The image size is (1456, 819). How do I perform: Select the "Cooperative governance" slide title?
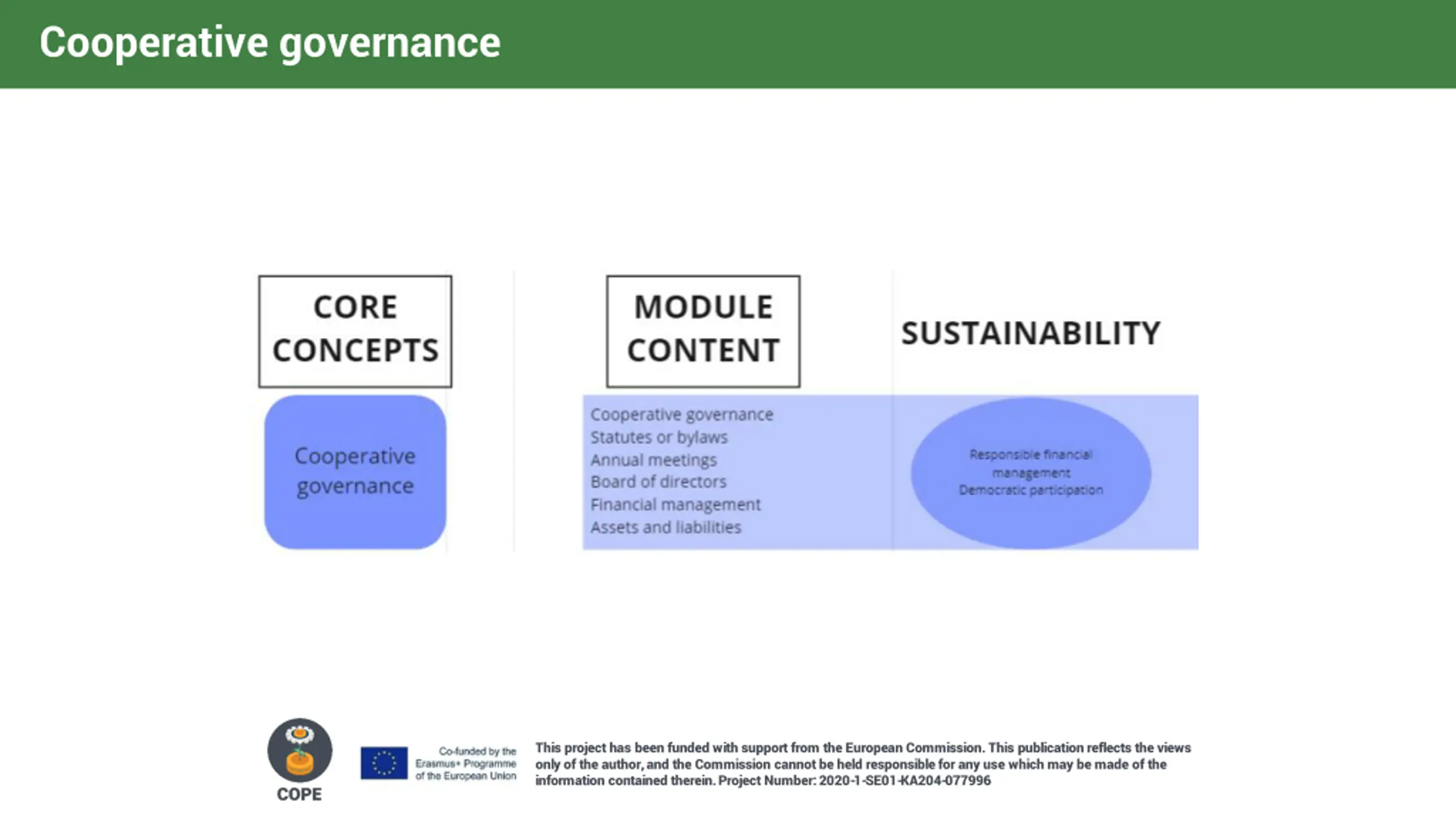(270, 43)
